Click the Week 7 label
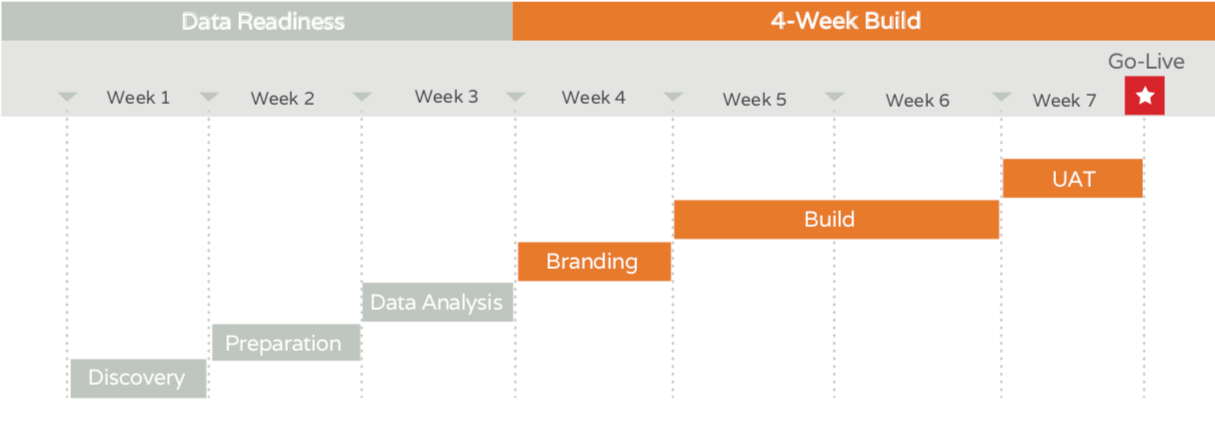Viewport: 1215px width, 421px height. tap(1064, 100)
